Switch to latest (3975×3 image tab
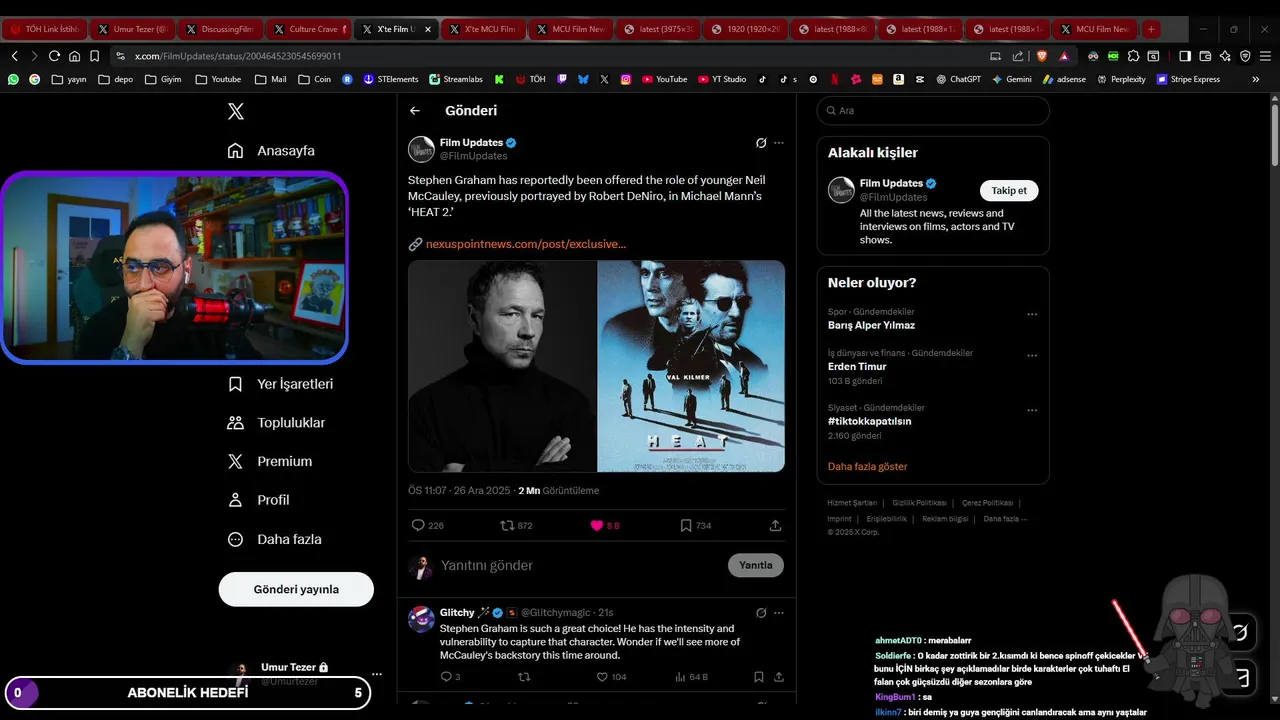The height and width of the screenshot is (720, 1280). tap(657, 29)
